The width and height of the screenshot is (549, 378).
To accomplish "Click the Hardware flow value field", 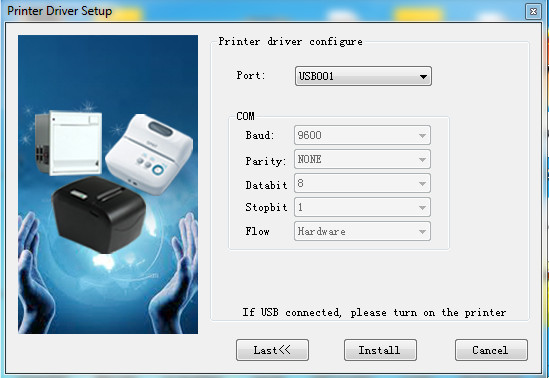I will (362, 231).
